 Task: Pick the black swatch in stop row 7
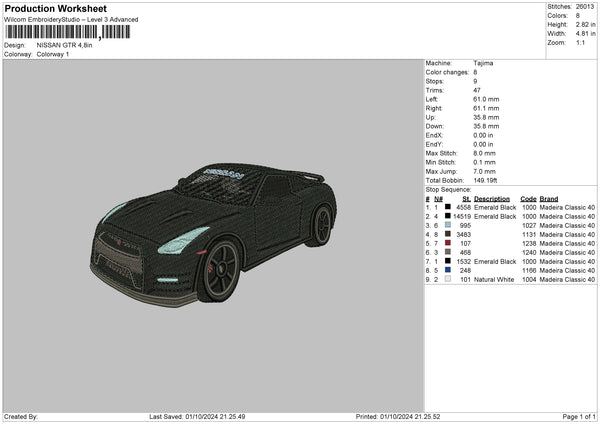click(x=447, y=261)
